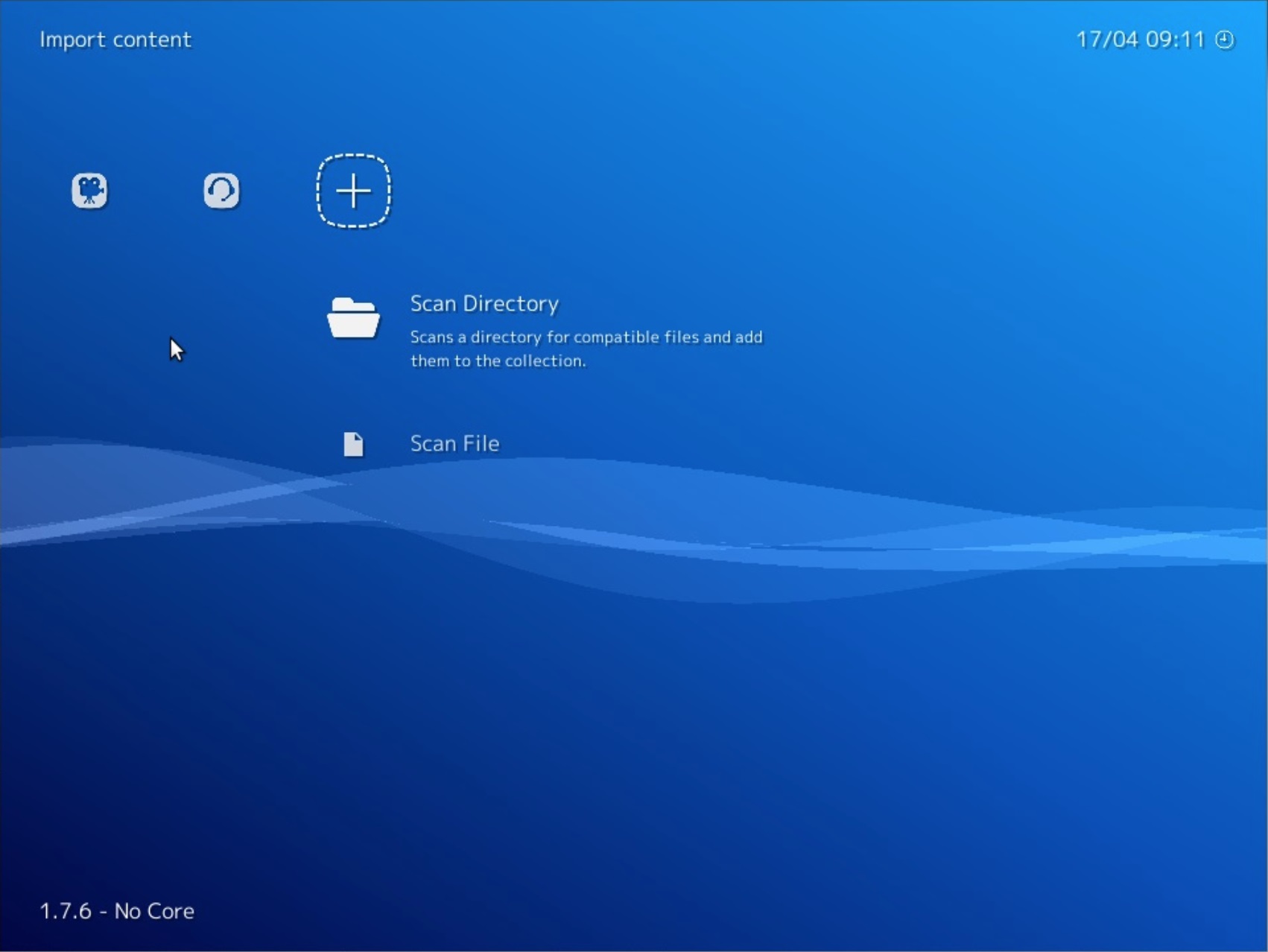The height and width of the screenshot is (952, 1268).
Task: Click the Scan Directory folder icon
Action: [353, 318]
